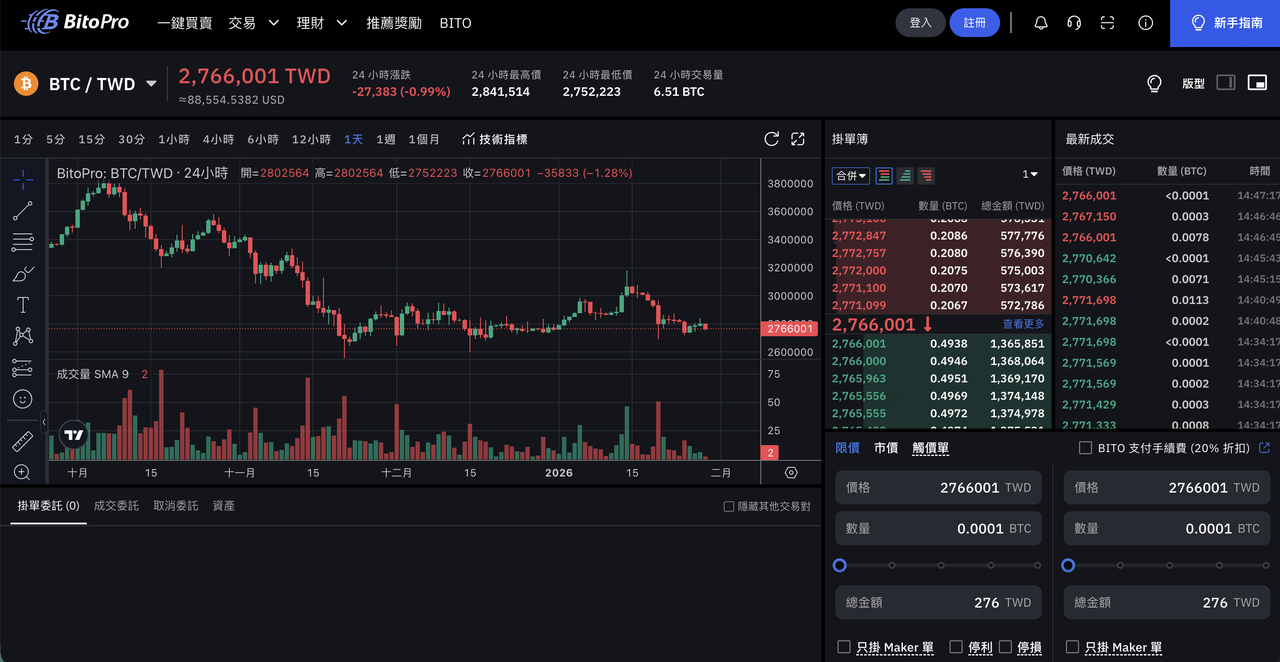The height and width of the screenshot is (662, 1280).
Task: Enable BITO fee payment checkbox
Action: 1085,448
